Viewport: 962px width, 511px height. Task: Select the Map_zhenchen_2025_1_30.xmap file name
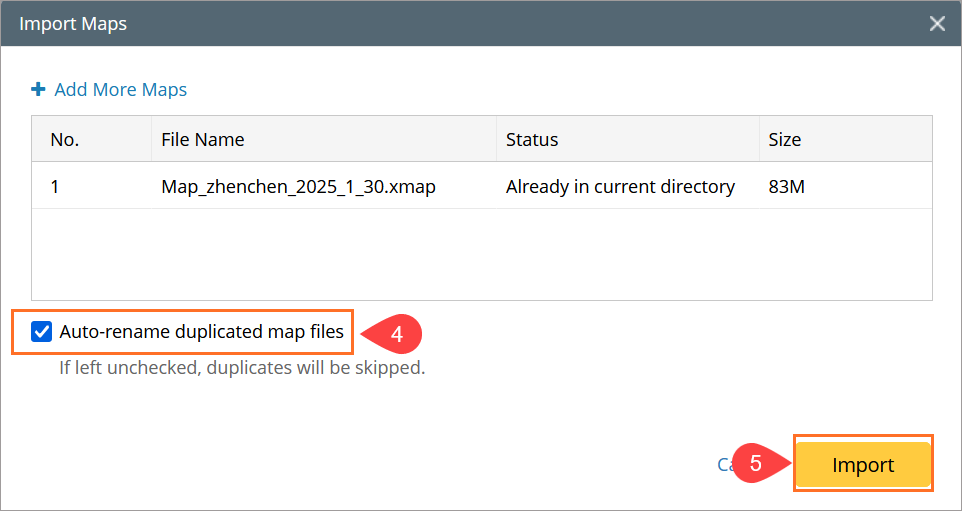pyautogui.click(x=298, y=187)
